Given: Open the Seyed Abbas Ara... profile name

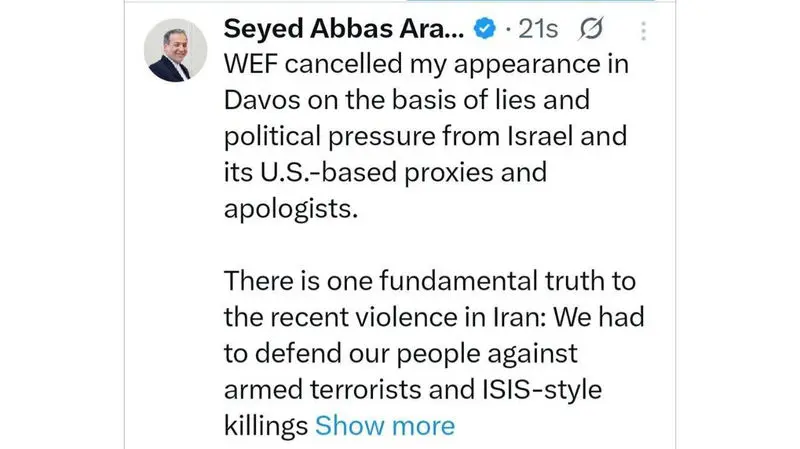Looking at the screenshot, I should [x=344, y=31].
